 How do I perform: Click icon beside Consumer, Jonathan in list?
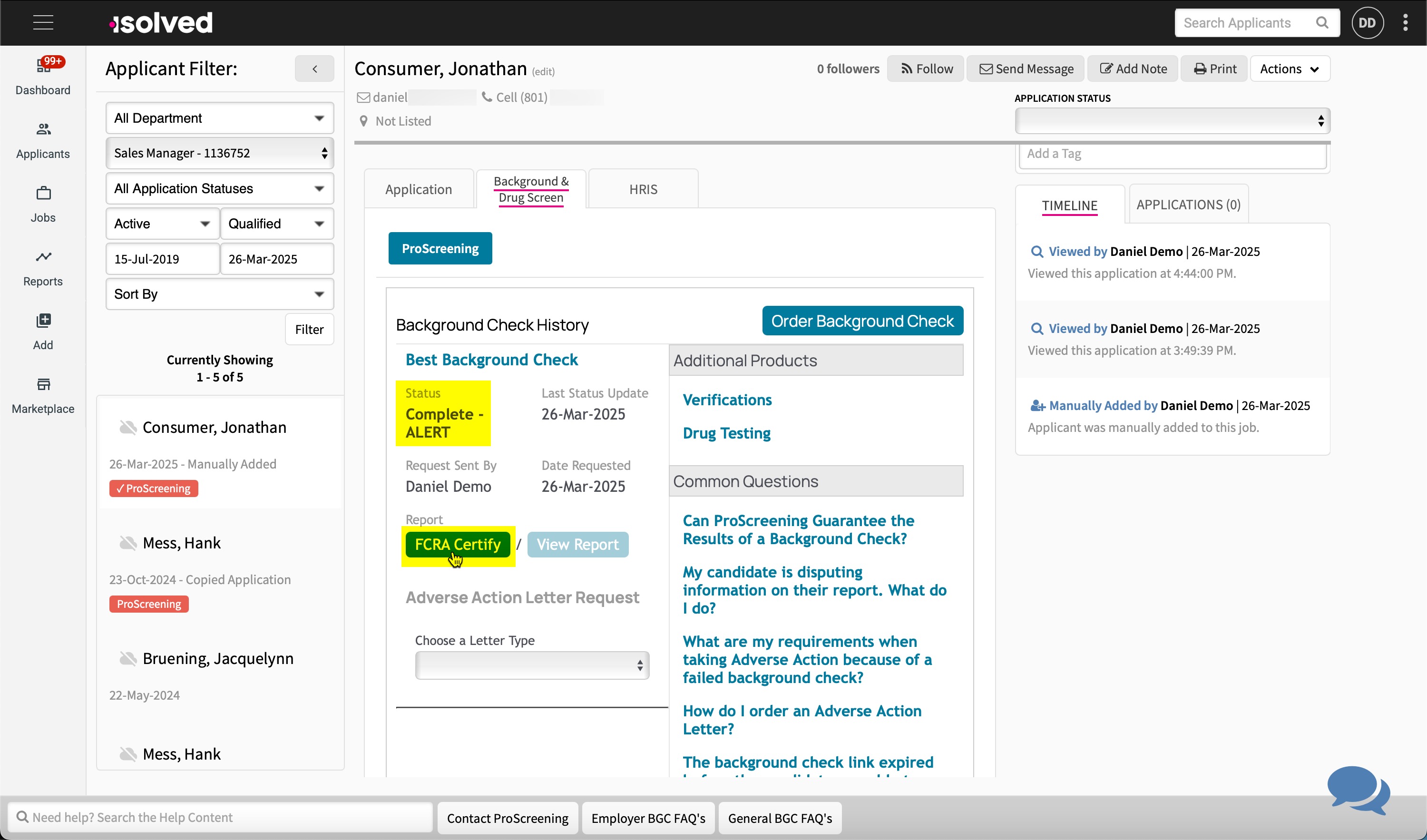tap(128, 428)
